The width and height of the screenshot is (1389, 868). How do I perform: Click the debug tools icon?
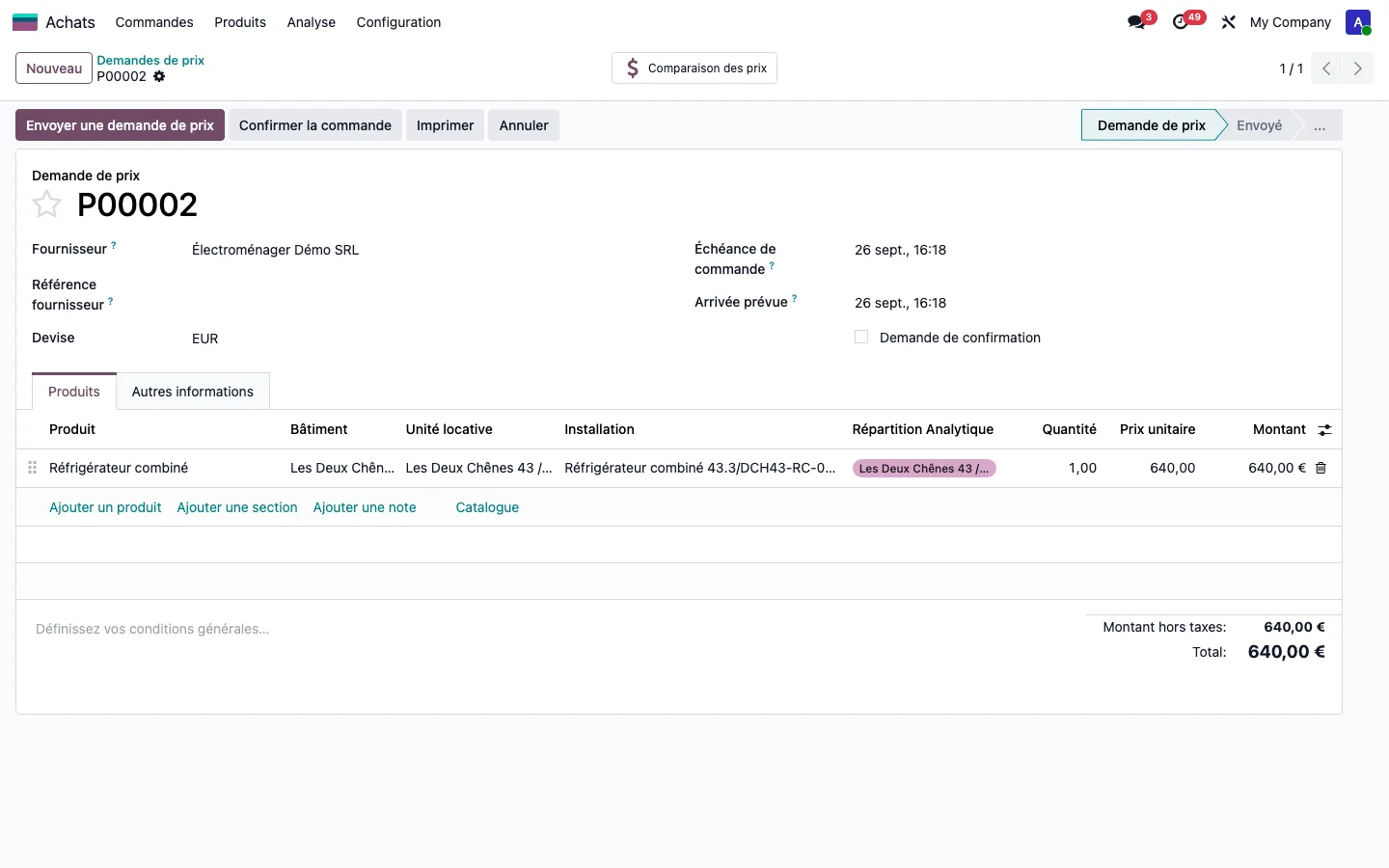1228,22
